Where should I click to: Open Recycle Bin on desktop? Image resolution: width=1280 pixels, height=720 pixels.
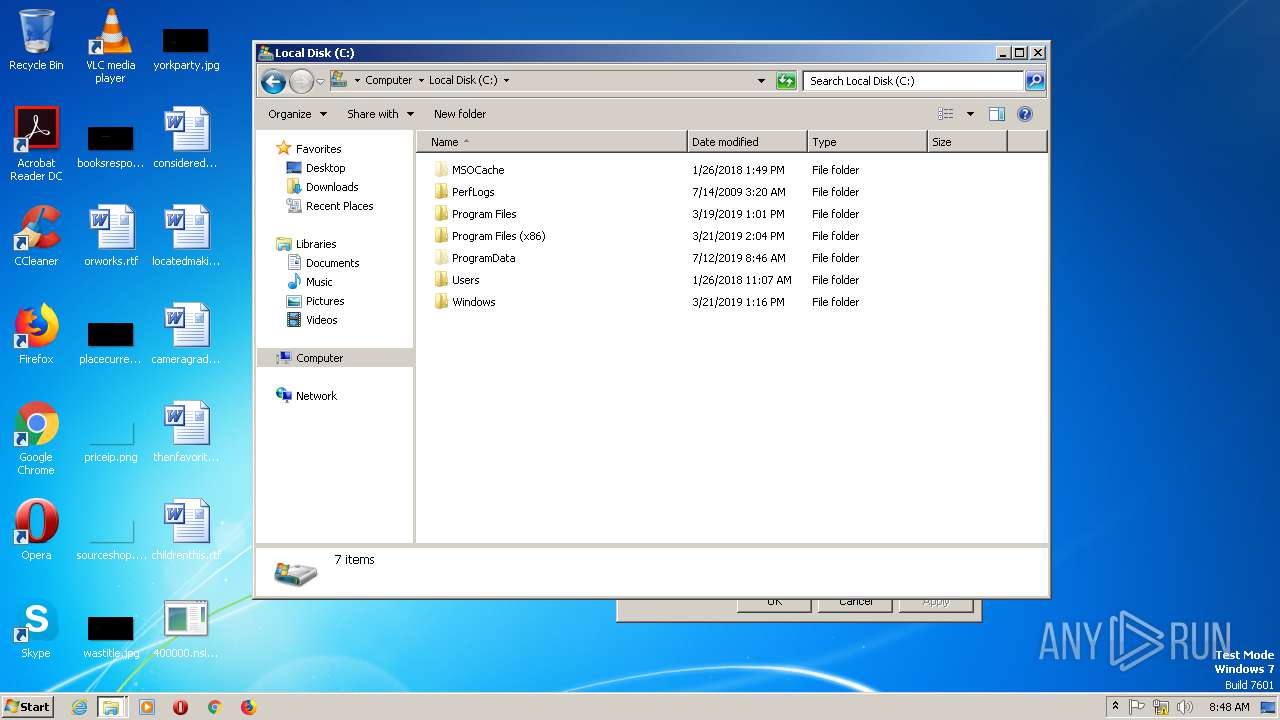tap(36, 40)
